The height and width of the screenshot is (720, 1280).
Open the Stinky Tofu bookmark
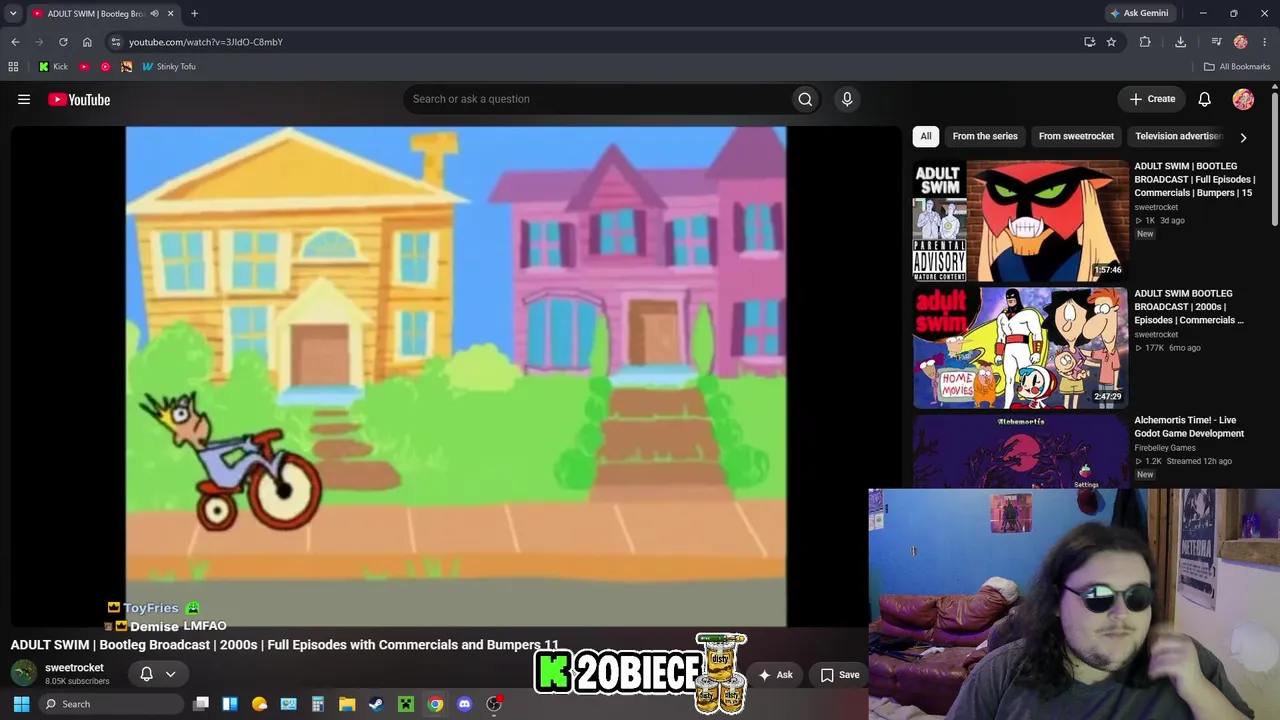(169, 67)
